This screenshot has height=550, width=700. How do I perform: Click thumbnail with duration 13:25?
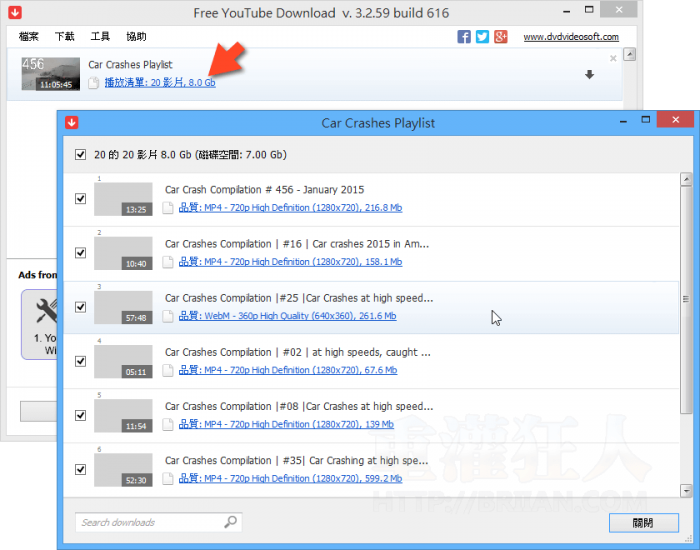pyautogui.click(x=123, y=199)
